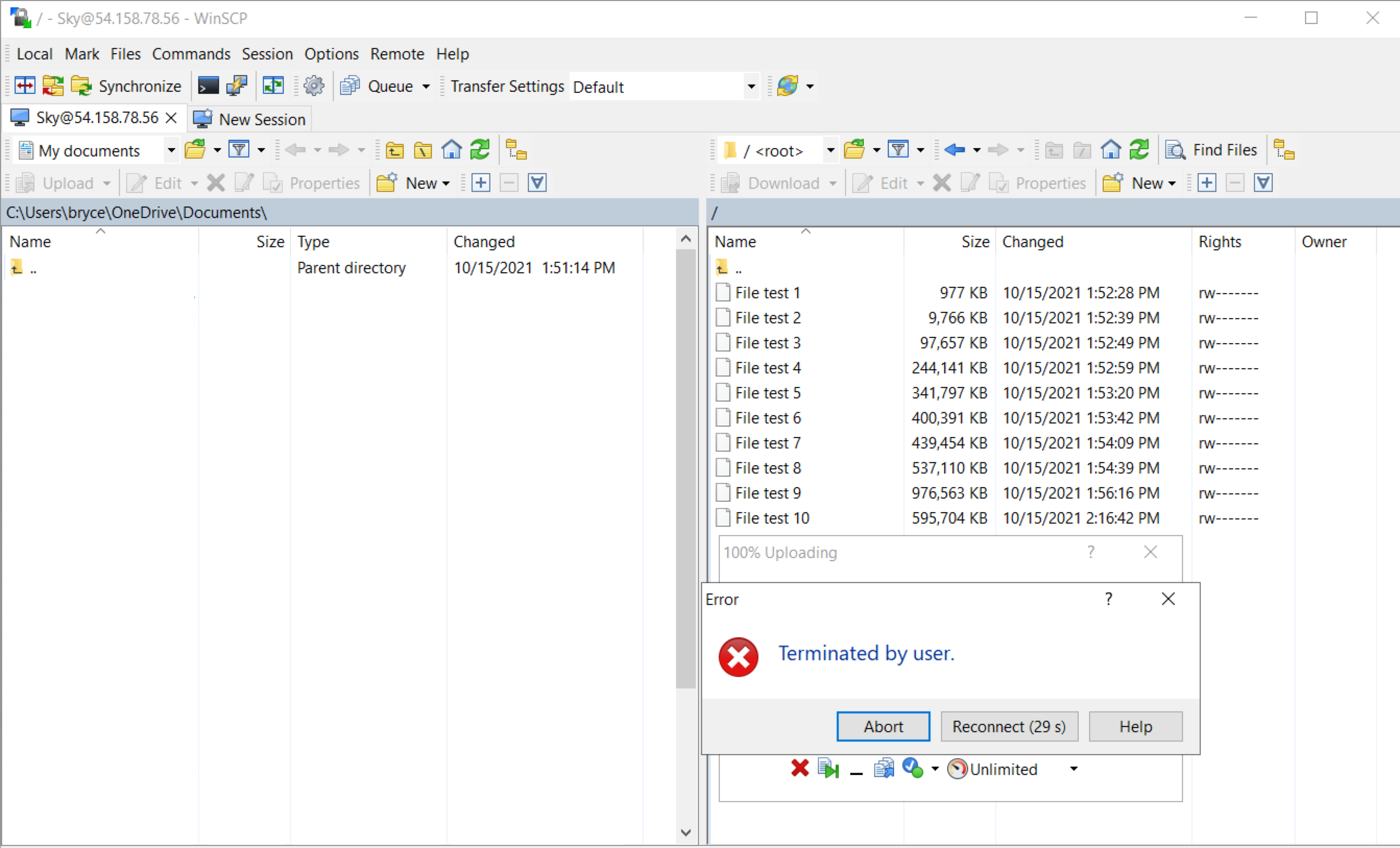Open in PuTTY icon
The image size is (1400, 848).
(x=236, y=87)
